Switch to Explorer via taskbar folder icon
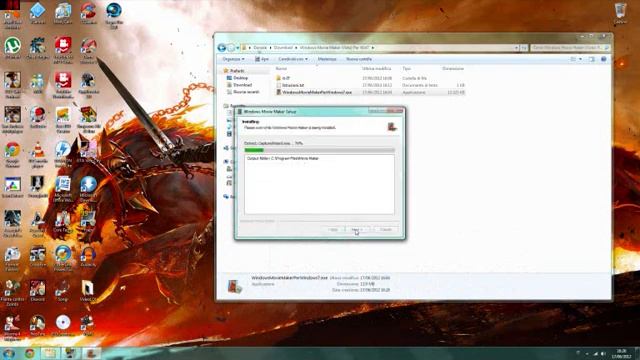 click(50, 353)
